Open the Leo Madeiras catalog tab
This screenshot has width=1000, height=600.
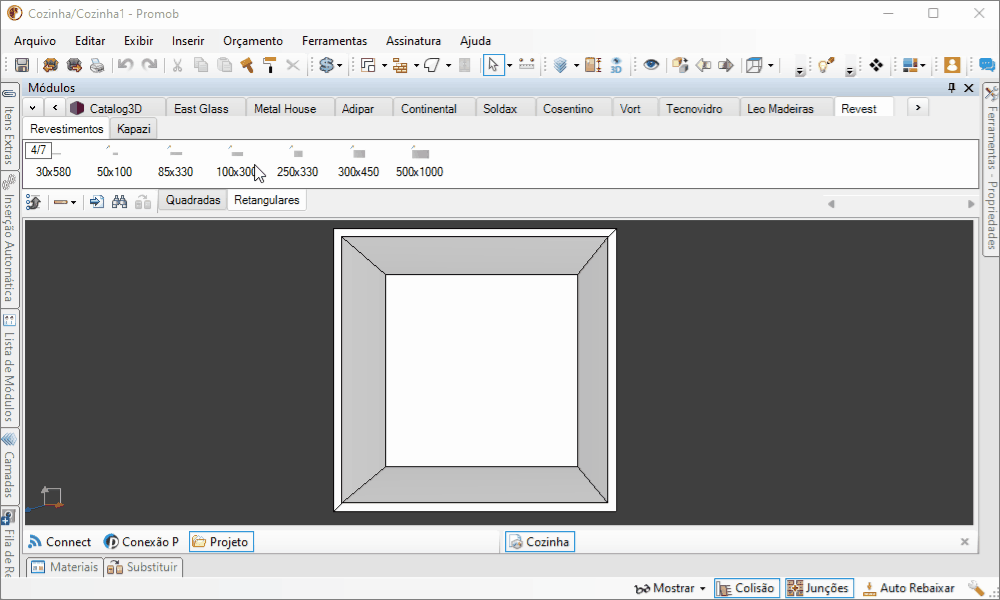point(780,109)
